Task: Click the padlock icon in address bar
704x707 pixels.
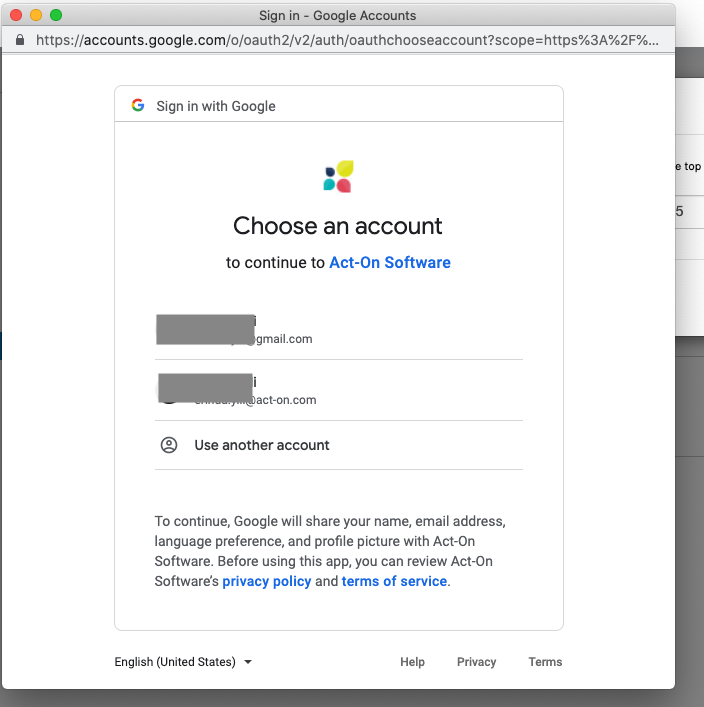Action: click(x=20, y=40)
